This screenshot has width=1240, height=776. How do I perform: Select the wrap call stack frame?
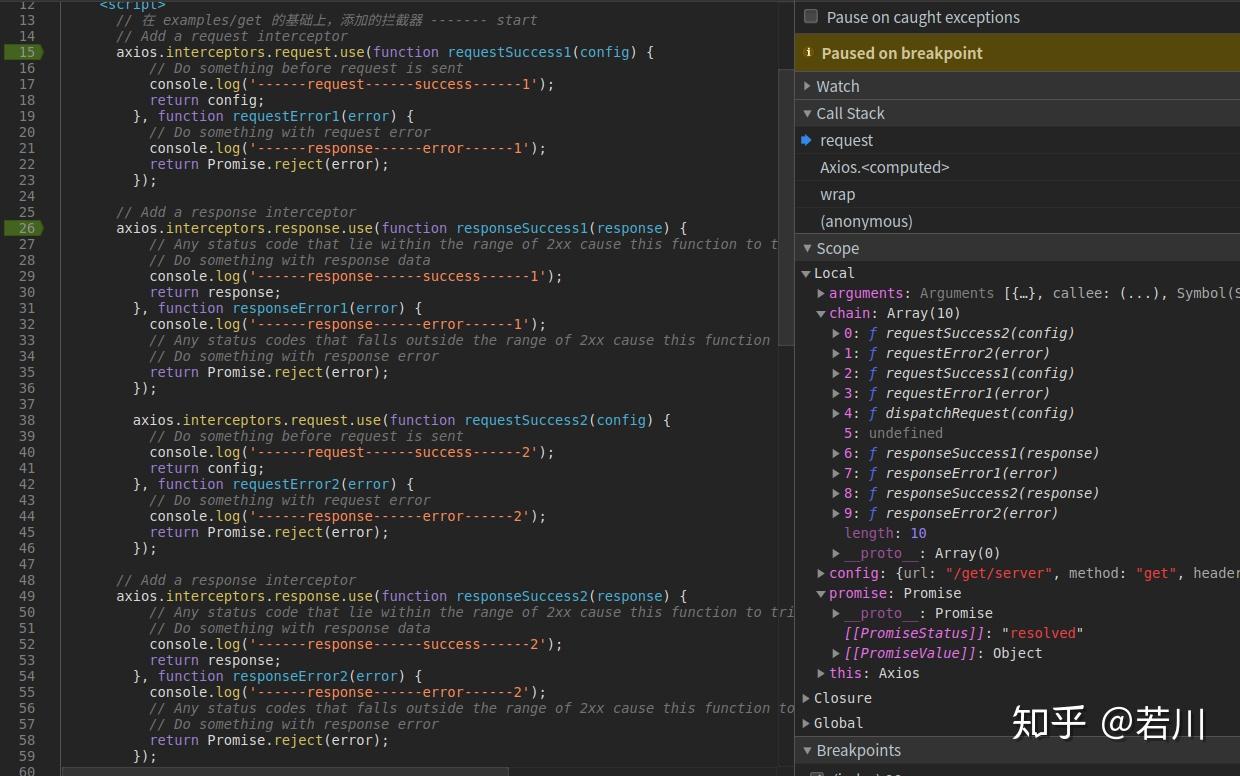(x=1017, y=194)
